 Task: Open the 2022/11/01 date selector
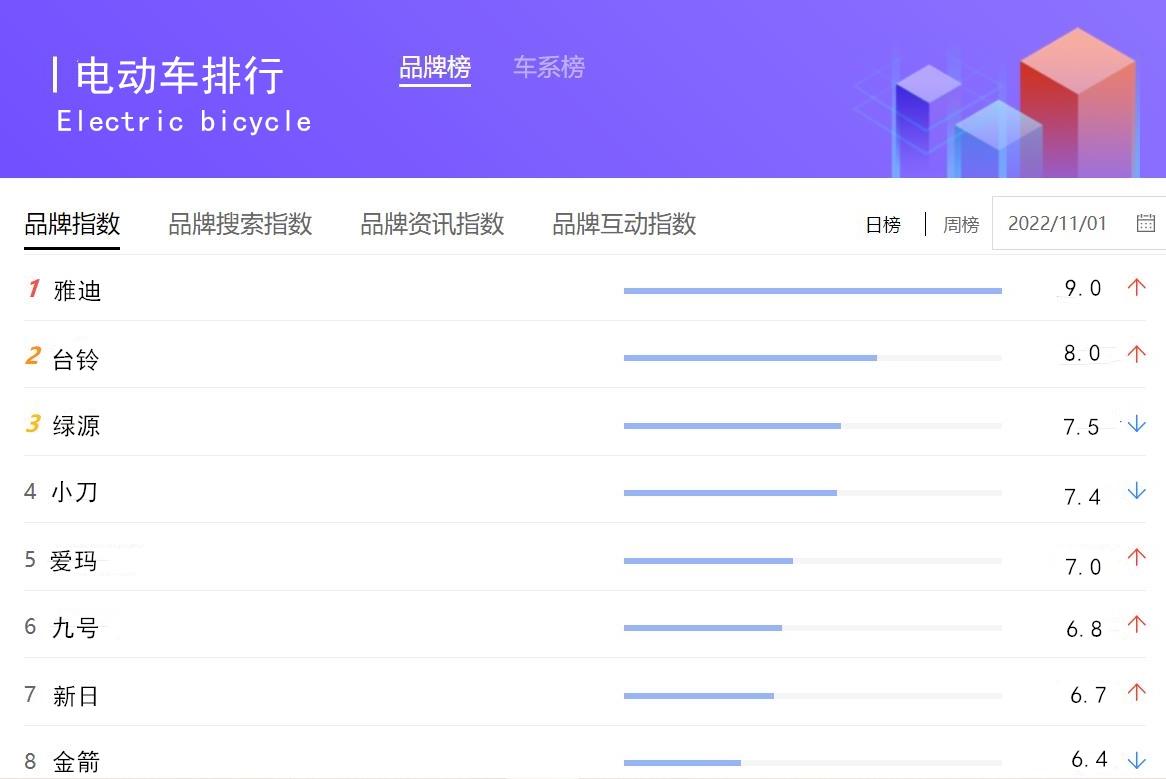(x=1057, y=224)
